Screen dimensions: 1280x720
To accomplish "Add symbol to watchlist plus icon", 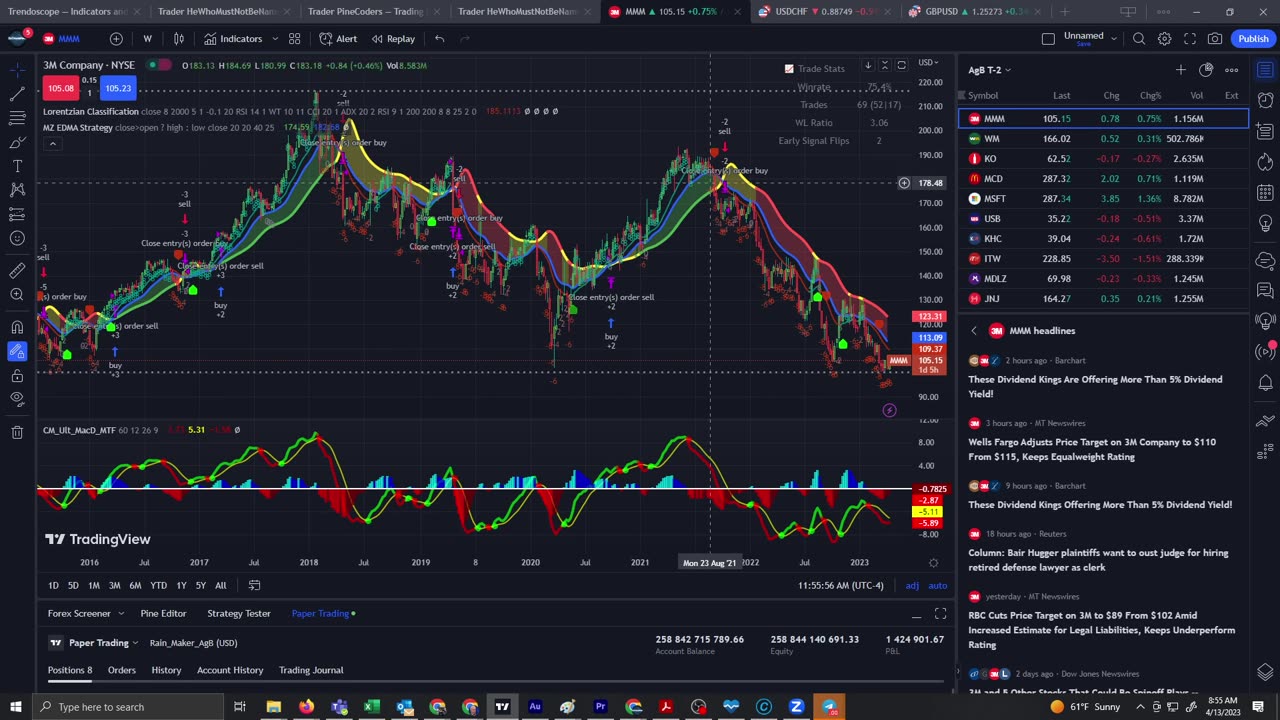I will [x=1180, y=70].
